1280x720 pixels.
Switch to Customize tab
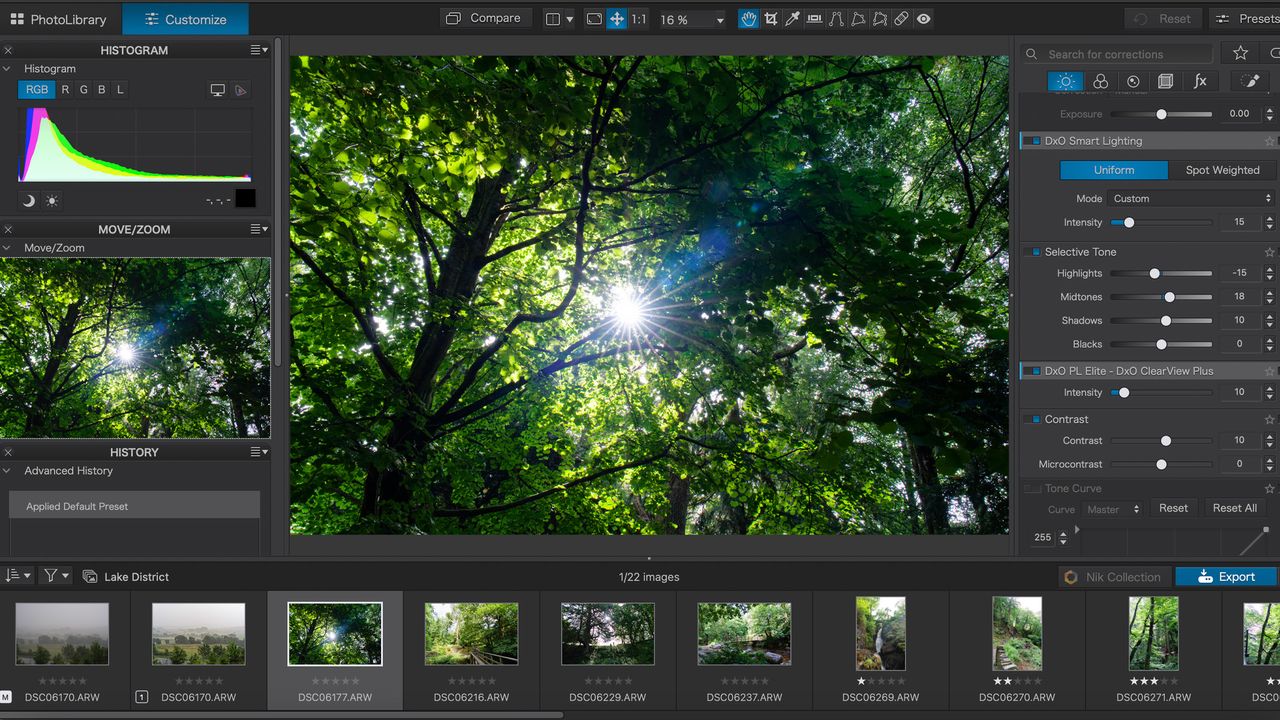pyautogui.click(x=185, y=19)
